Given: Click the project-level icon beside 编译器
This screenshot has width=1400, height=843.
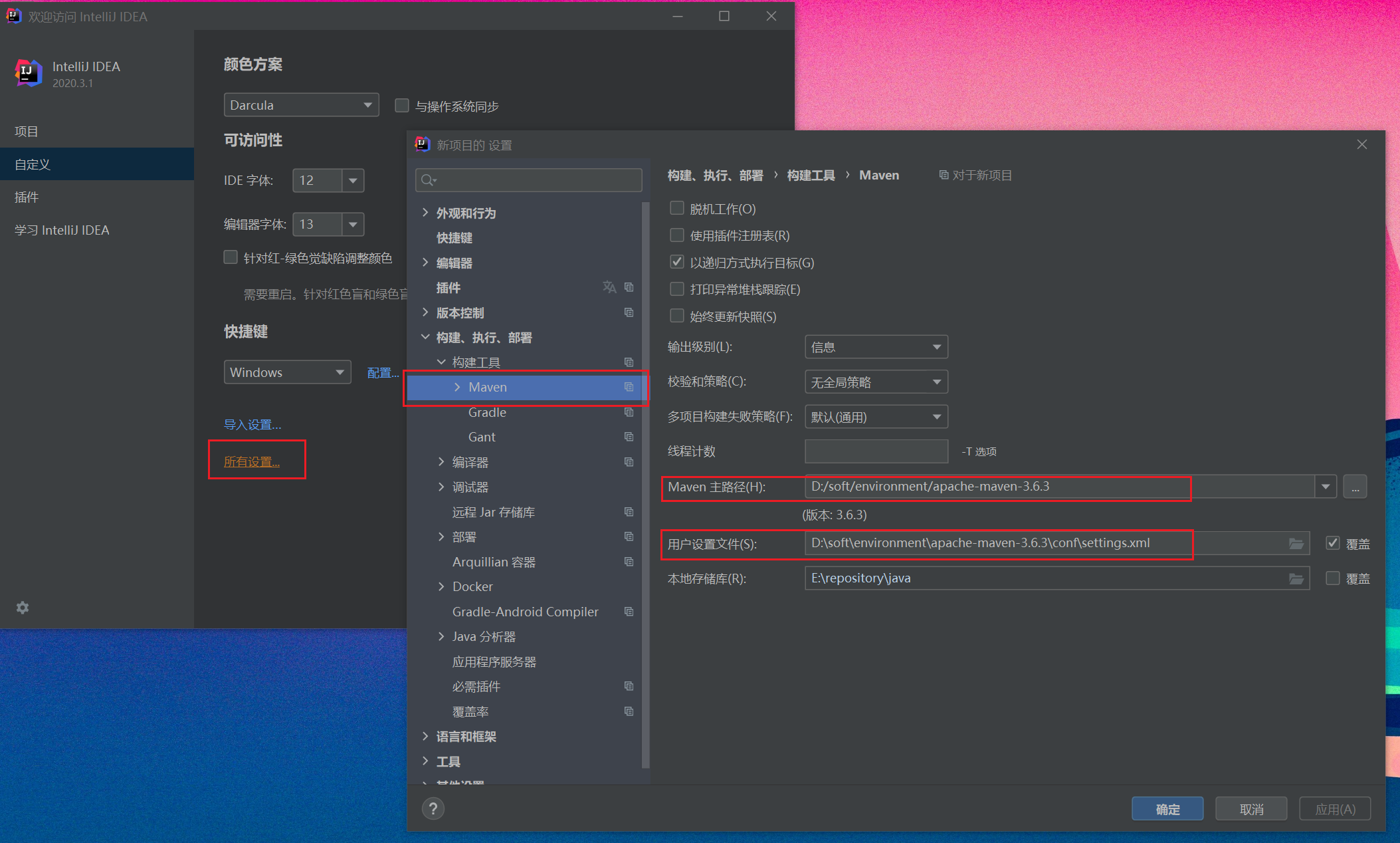Looking at the screenshot, I should pos(629,462).
